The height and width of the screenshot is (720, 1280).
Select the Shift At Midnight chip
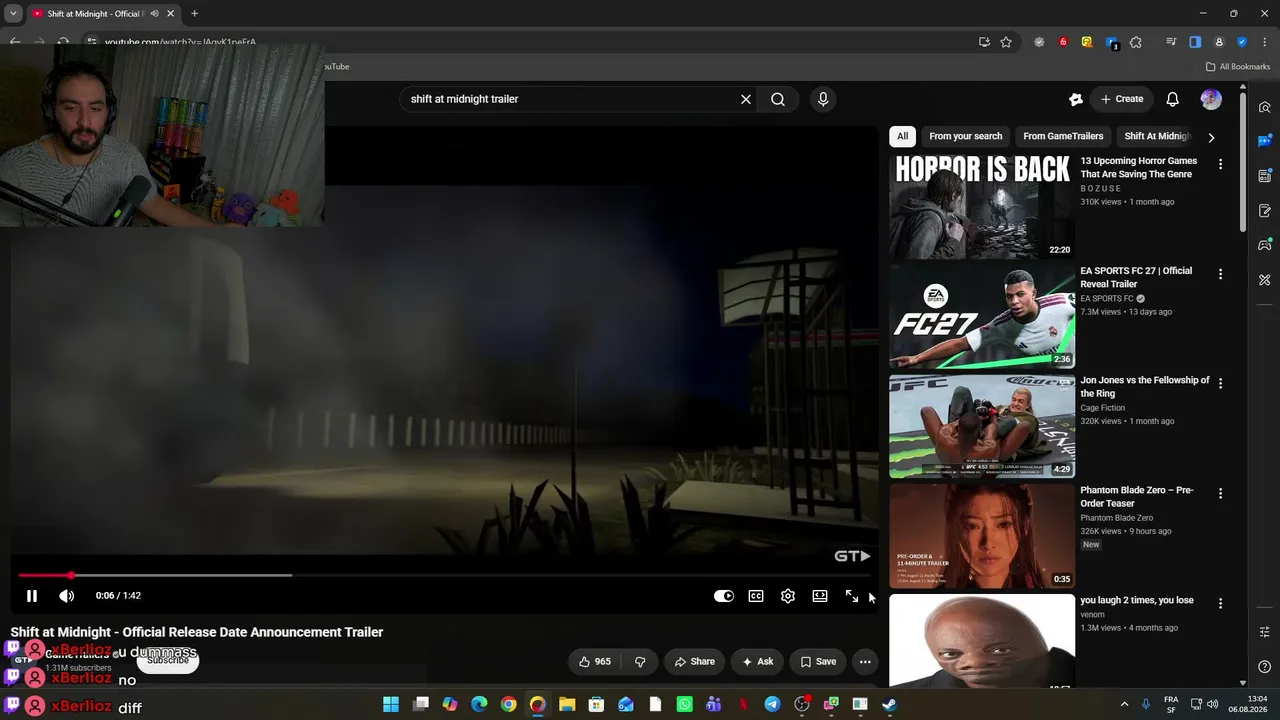(x=1157, y=136)
